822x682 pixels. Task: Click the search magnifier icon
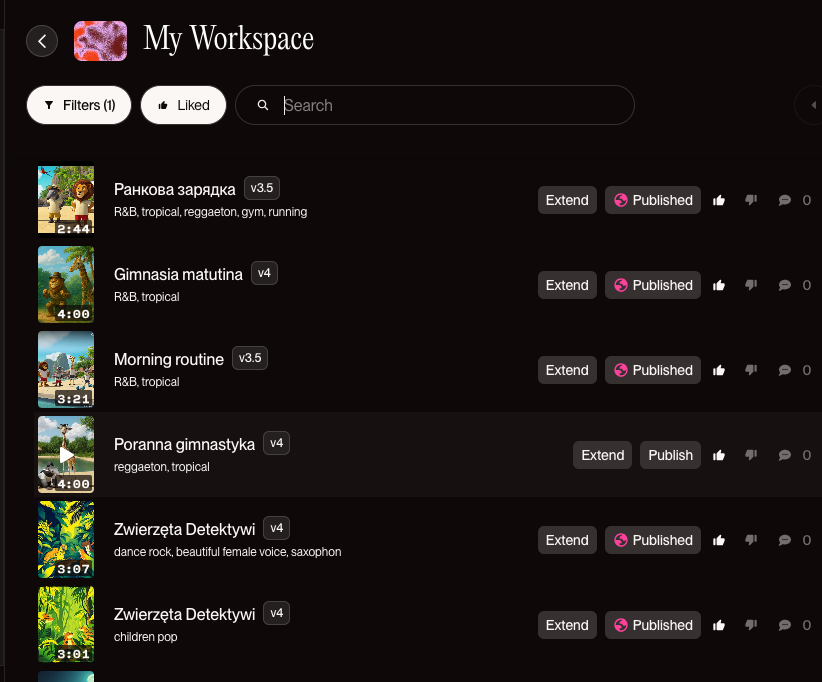263,105
